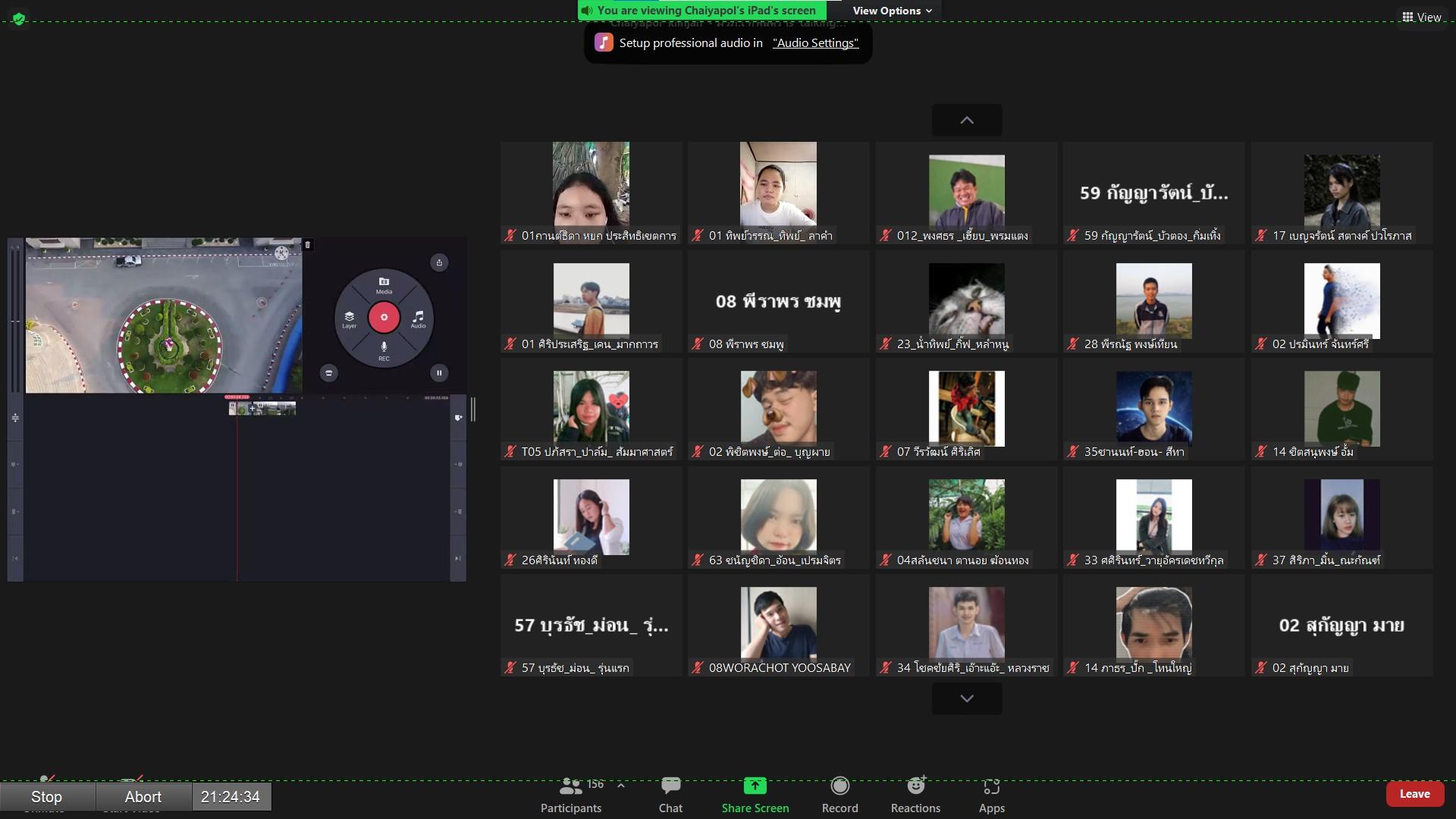The width and height of the screenshot is (1456, 819).
Task: Select the second video clip on timeline
Action: 275,408
